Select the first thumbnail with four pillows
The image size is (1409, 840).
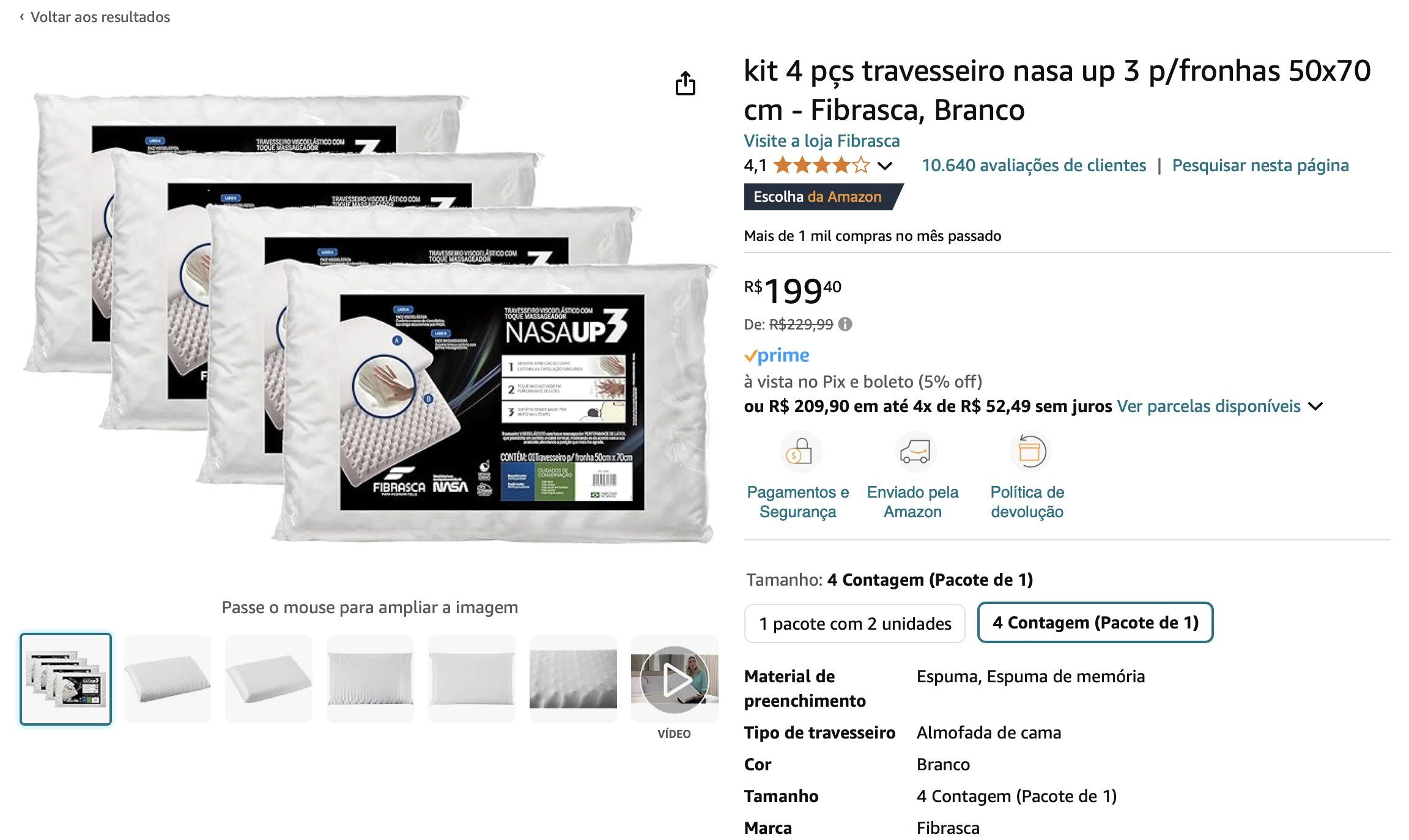tap(65, 679)
